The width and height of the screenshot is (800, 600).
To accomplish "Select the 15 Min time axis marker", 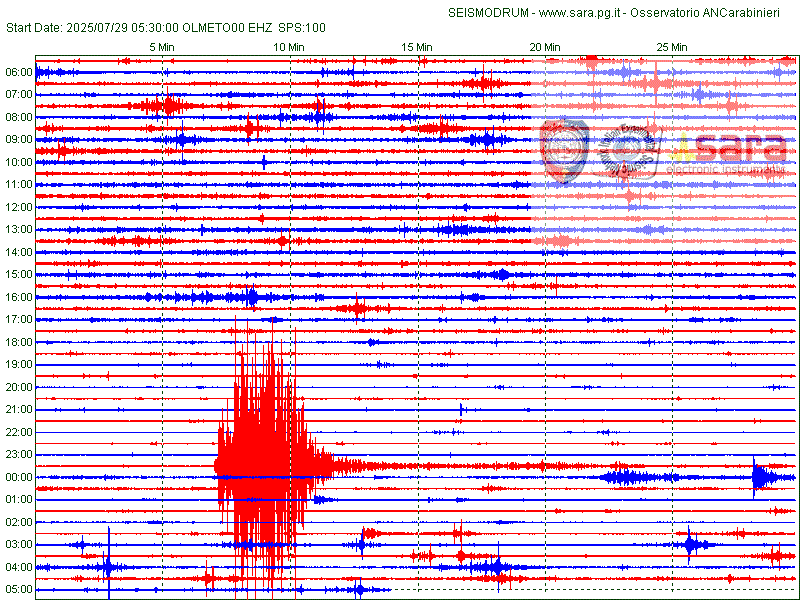I will click(x=417, y=47).
